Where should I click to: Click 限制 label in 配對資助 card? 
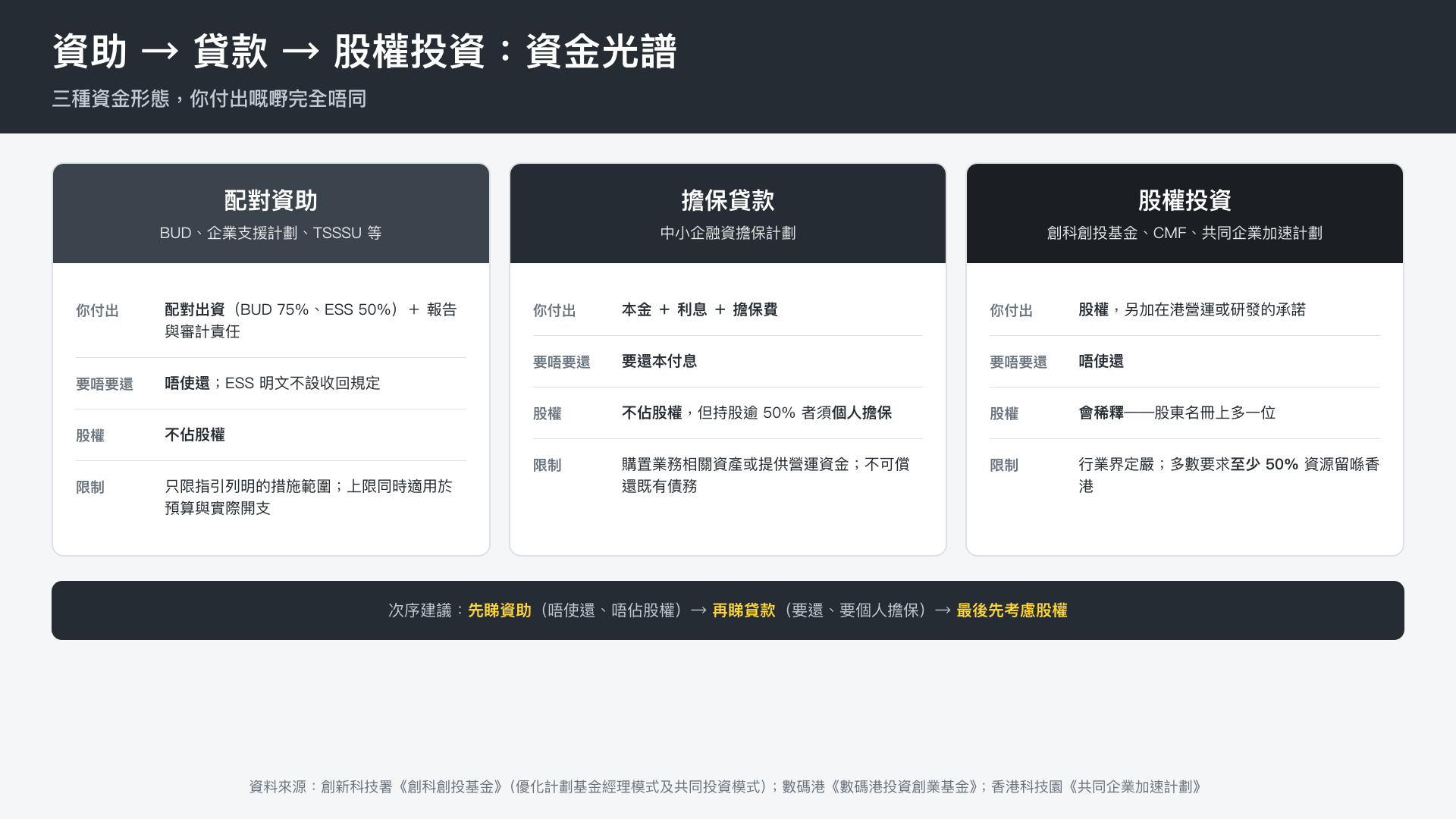tap(90, 487)
